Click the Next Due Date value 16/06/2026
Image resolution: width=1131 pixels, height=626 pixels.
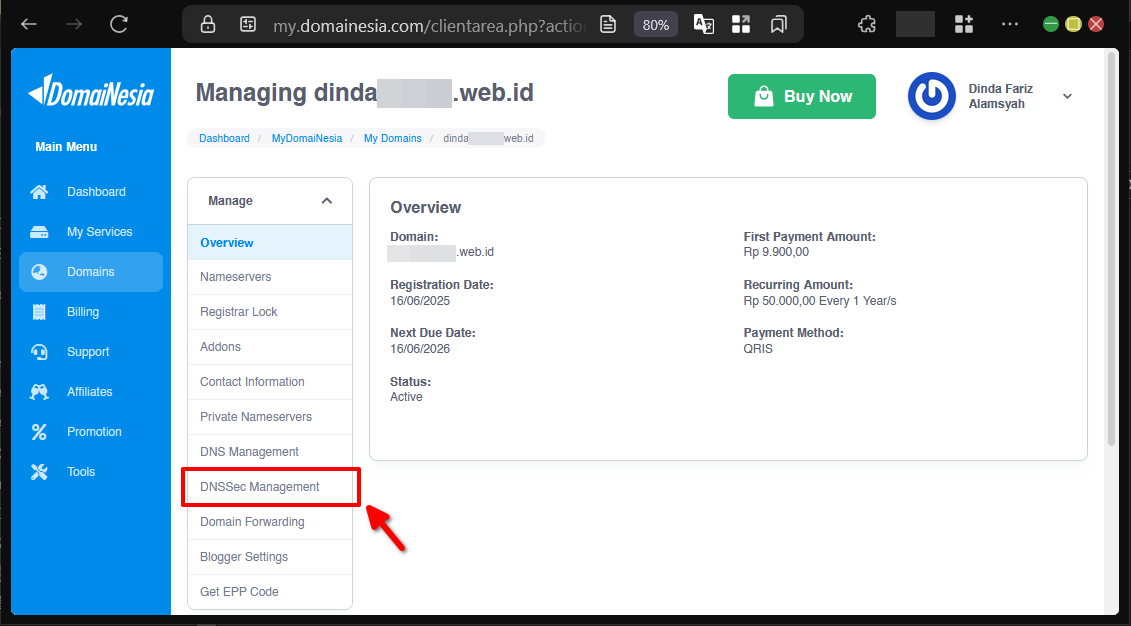[x=420, y=349]
